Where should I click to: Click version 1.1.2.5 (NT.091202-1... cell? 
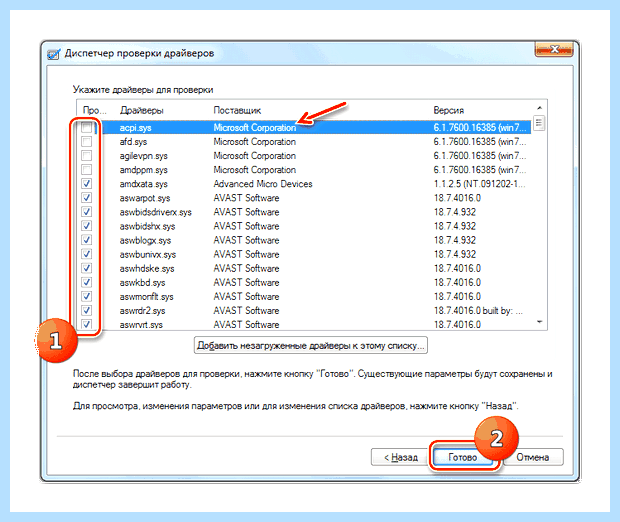[x=480, y=184]
